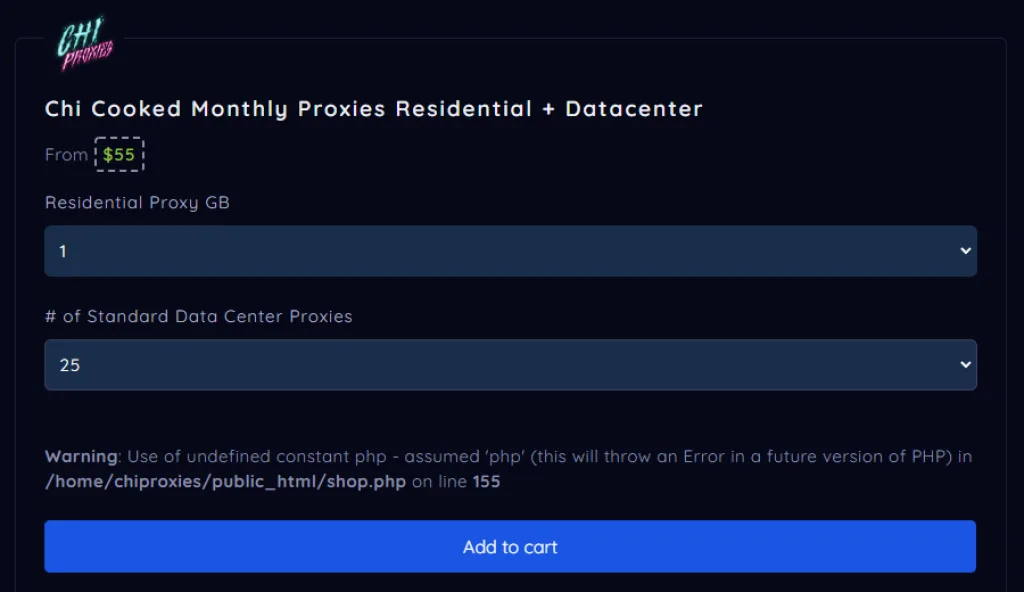Click the word Datacenter in the product heading

(634, 108)
